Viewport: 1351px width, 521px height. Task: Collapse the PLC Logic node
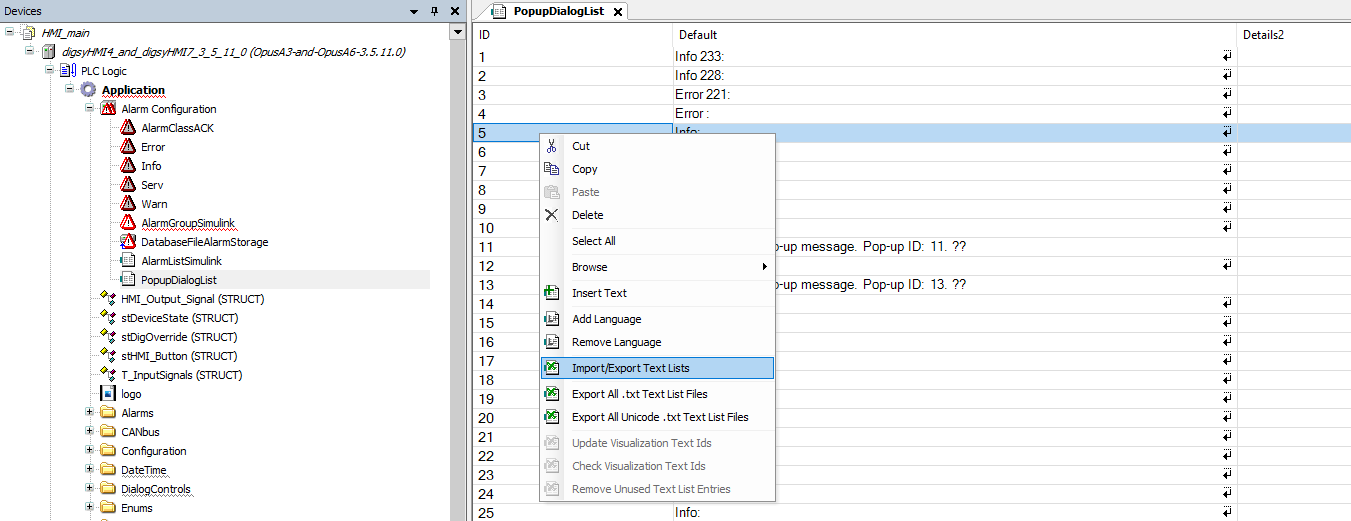49,71
